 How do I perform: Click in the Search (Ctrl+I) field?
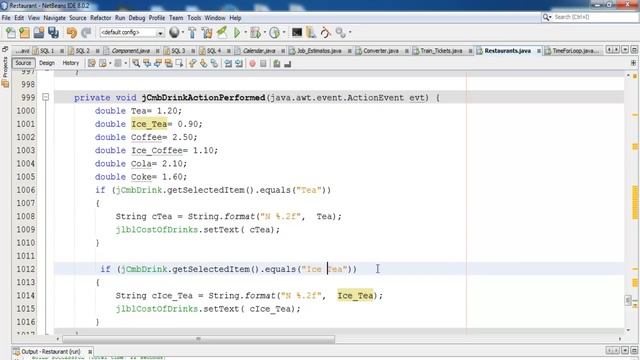click(x=593, y=17)
